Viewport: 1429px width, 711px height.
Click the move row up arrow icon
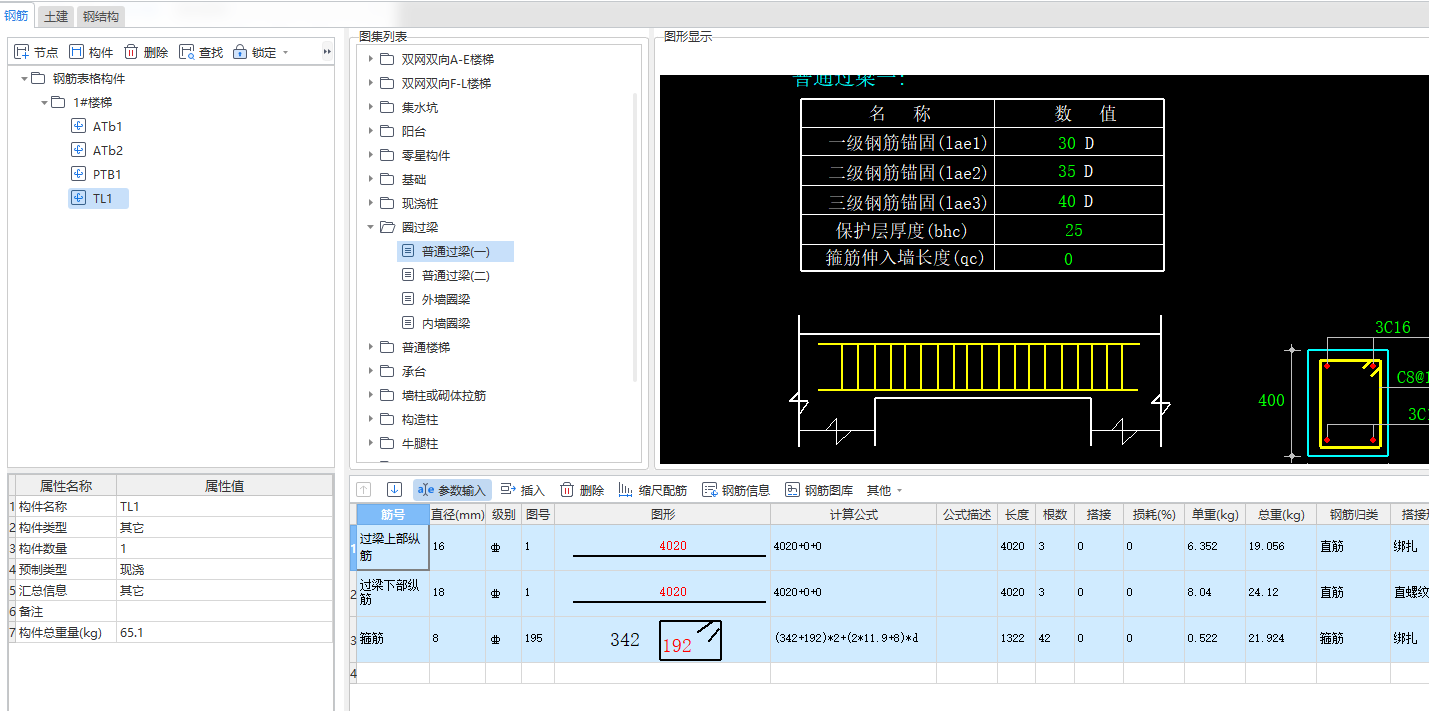363,490
